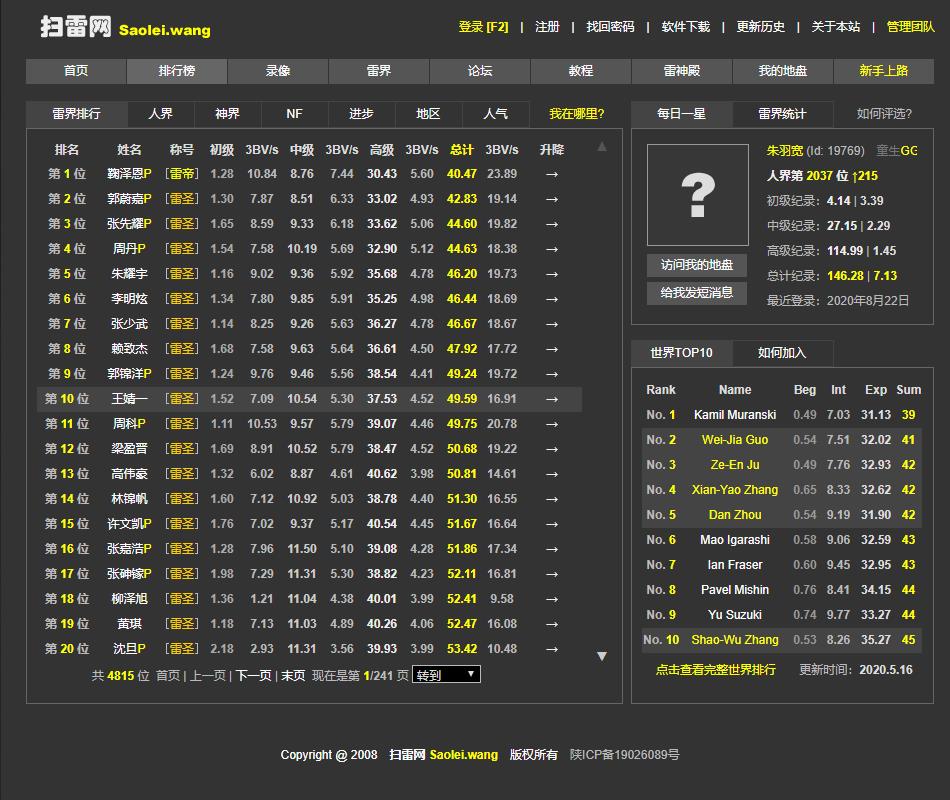This screenshot has width=950, height=800.
Task: Open the page jump dropdown 转到
Action: click(x=447, y=675)
